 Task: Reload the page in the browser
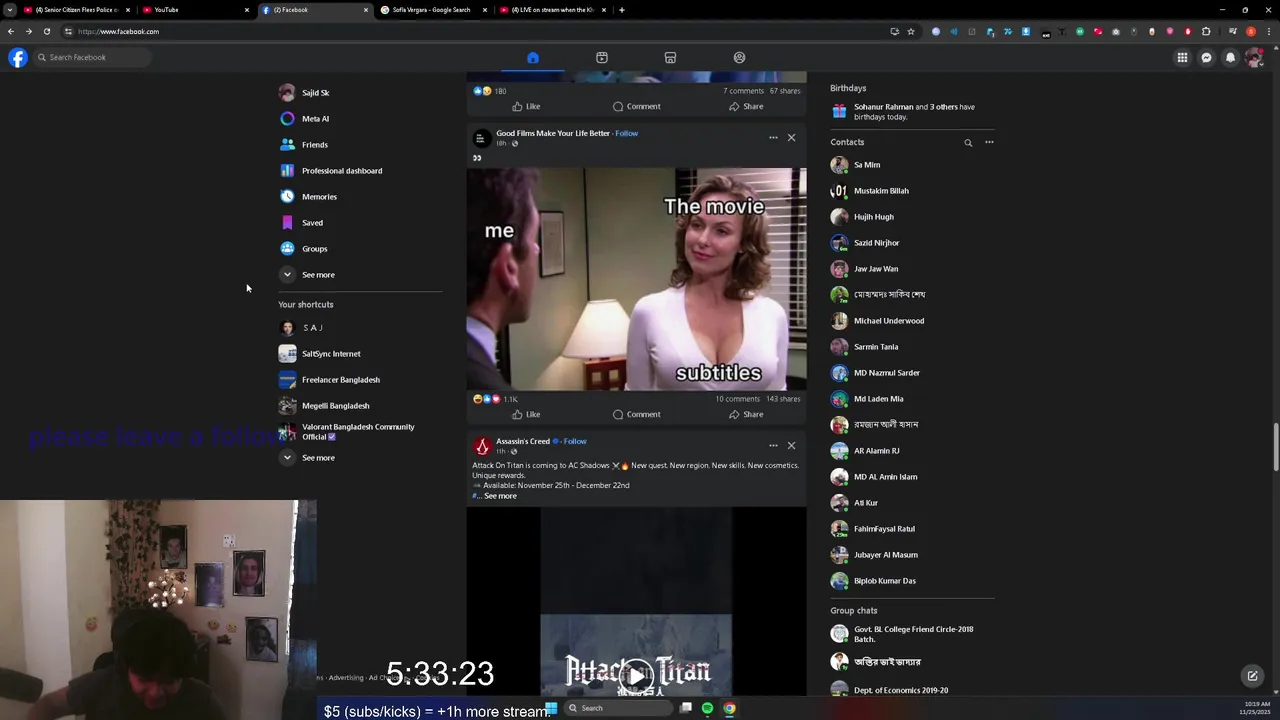(x=46, y=31)
